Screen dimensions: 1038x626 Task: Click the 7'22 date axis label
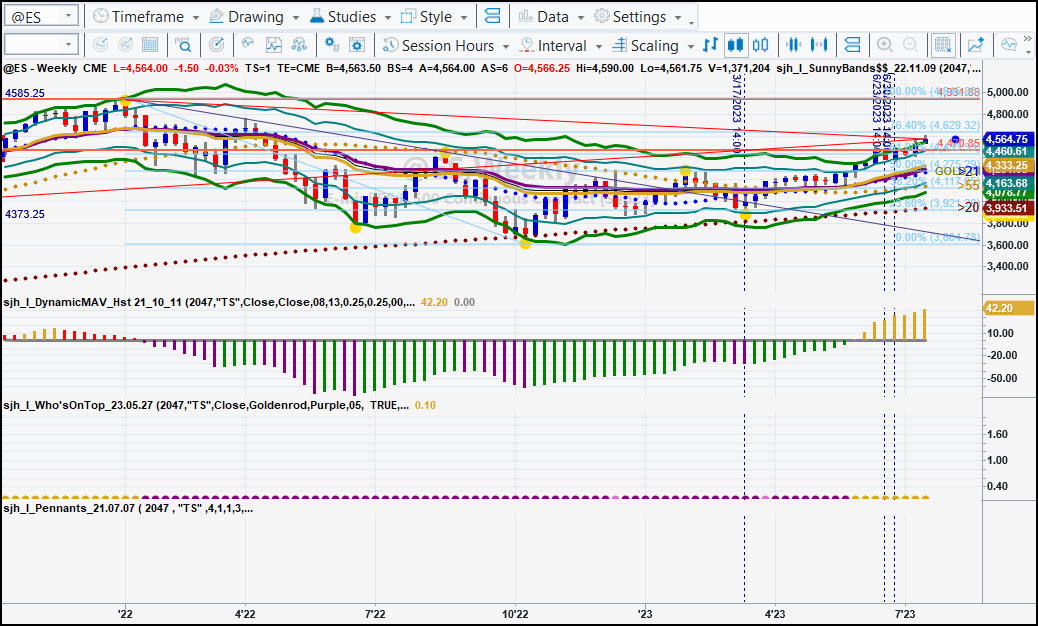[x=375, y=614]
